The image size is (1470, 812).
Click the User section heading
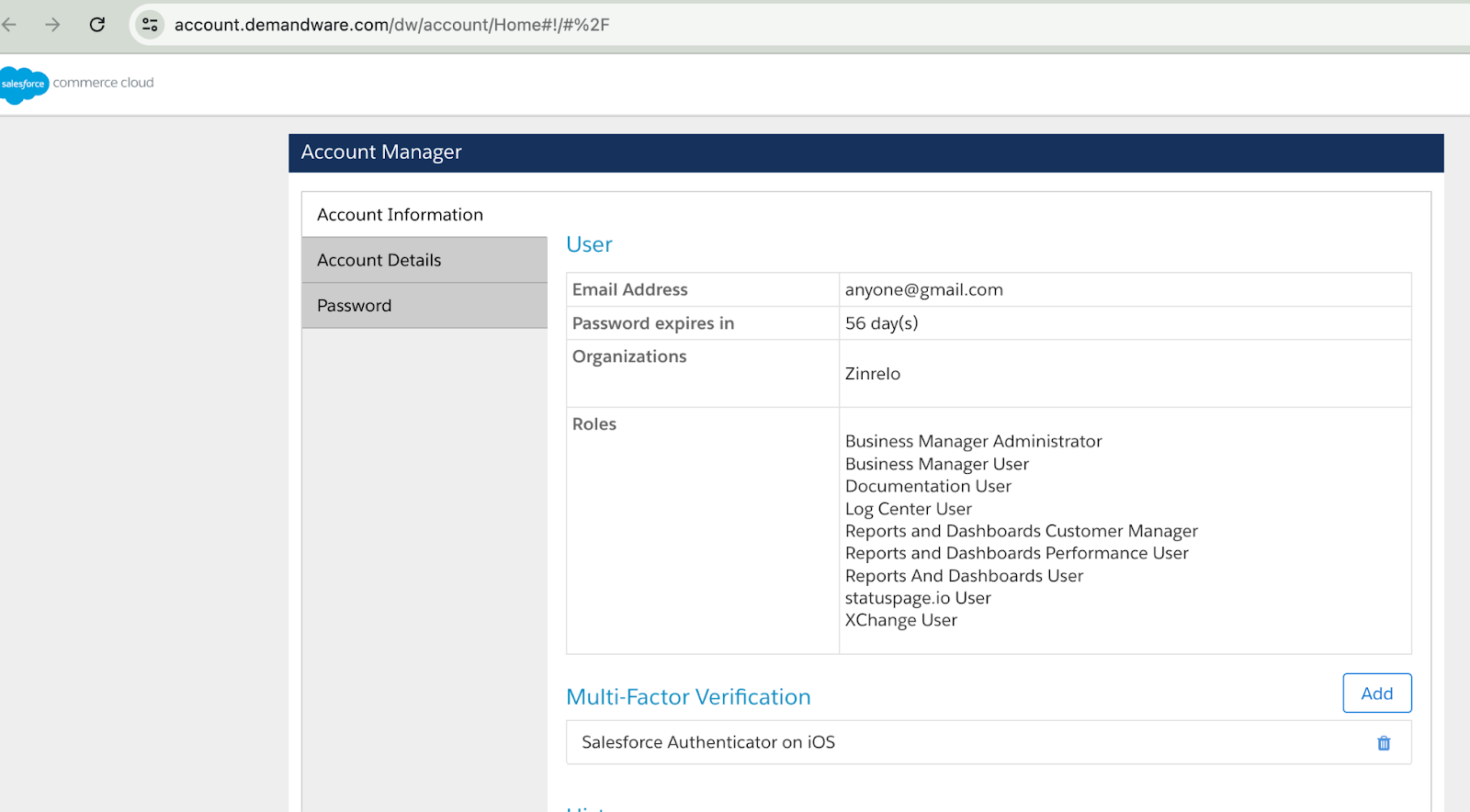[x=589, y=244]
